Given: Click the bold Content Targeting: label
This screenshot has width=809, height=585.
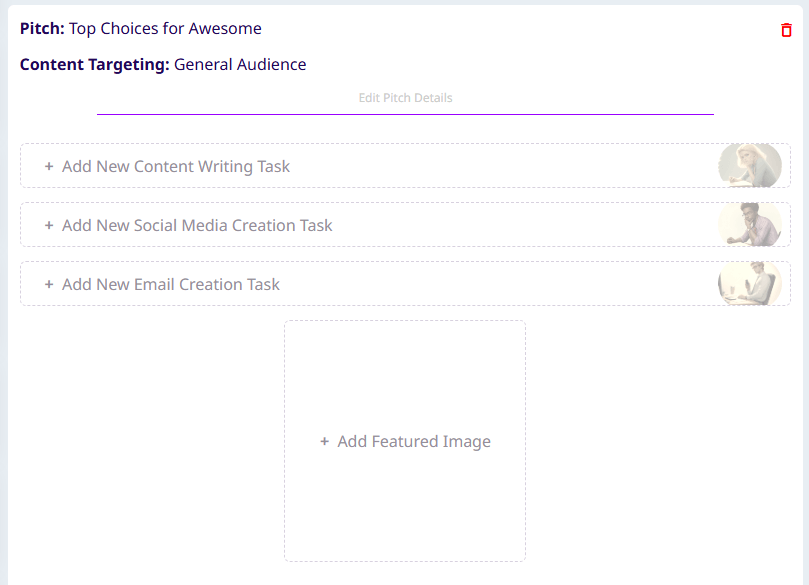Looking at the screenshot, I should (x=94, y=65).
